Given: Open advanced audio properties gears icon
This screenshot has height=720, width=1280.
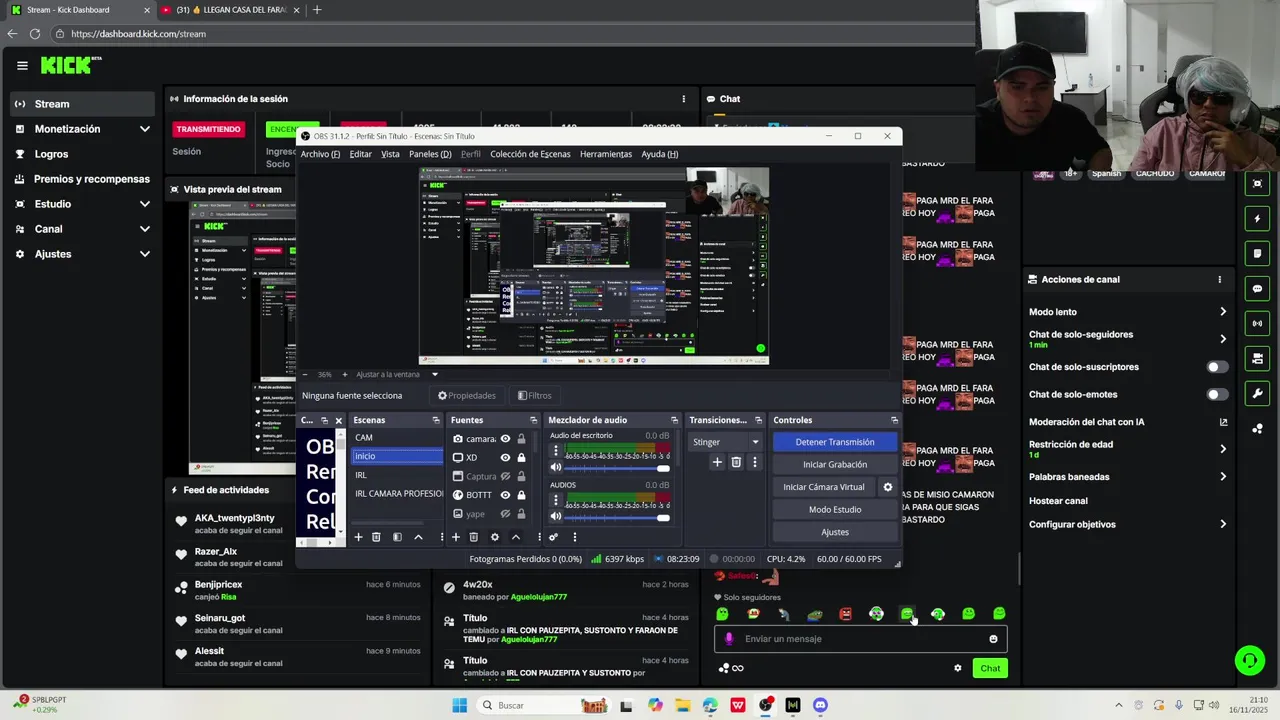Looking at the screenshot, I should coord(553,537).
